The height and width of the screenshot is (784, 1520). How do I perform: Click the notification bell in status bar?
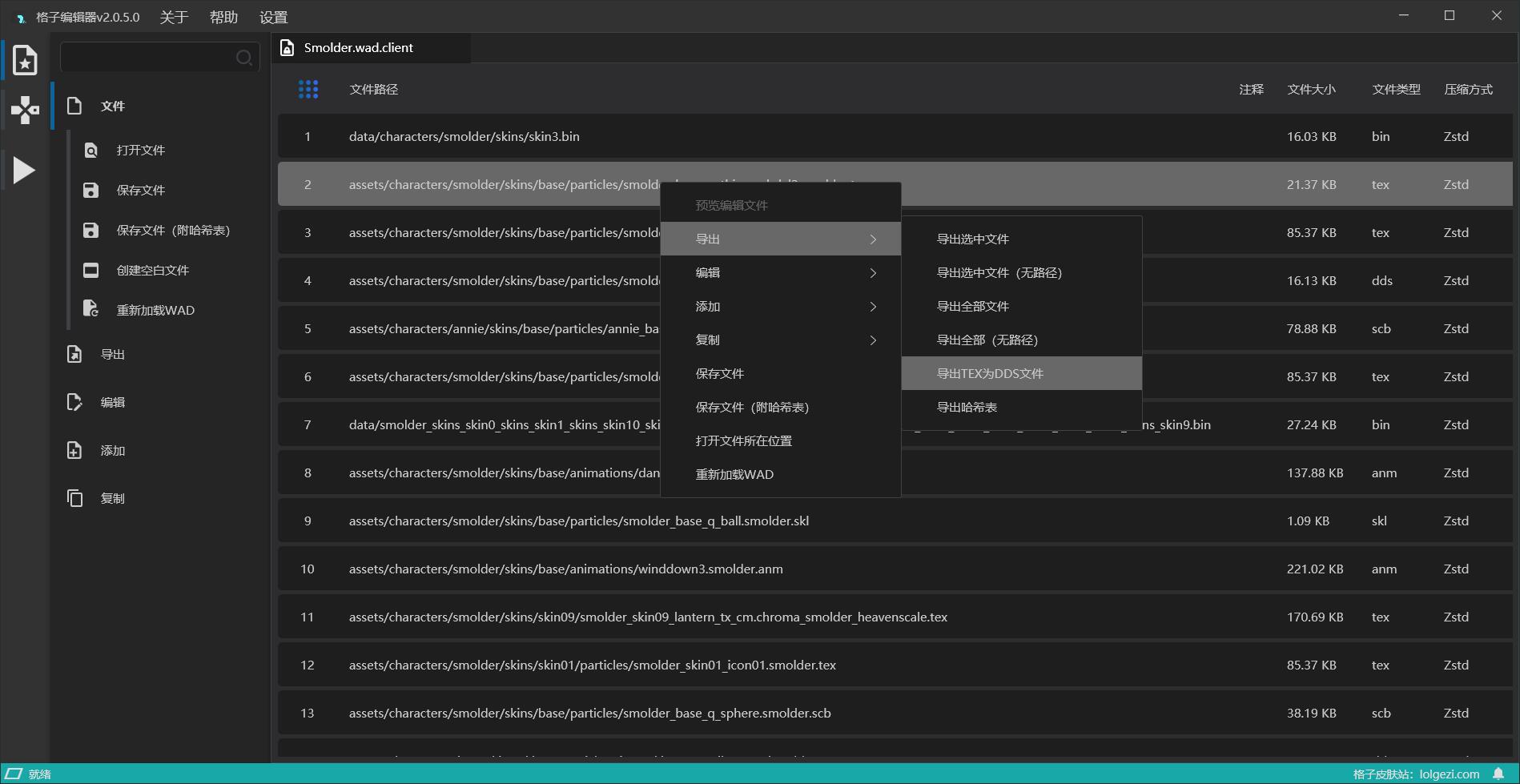pos(1498,774)
